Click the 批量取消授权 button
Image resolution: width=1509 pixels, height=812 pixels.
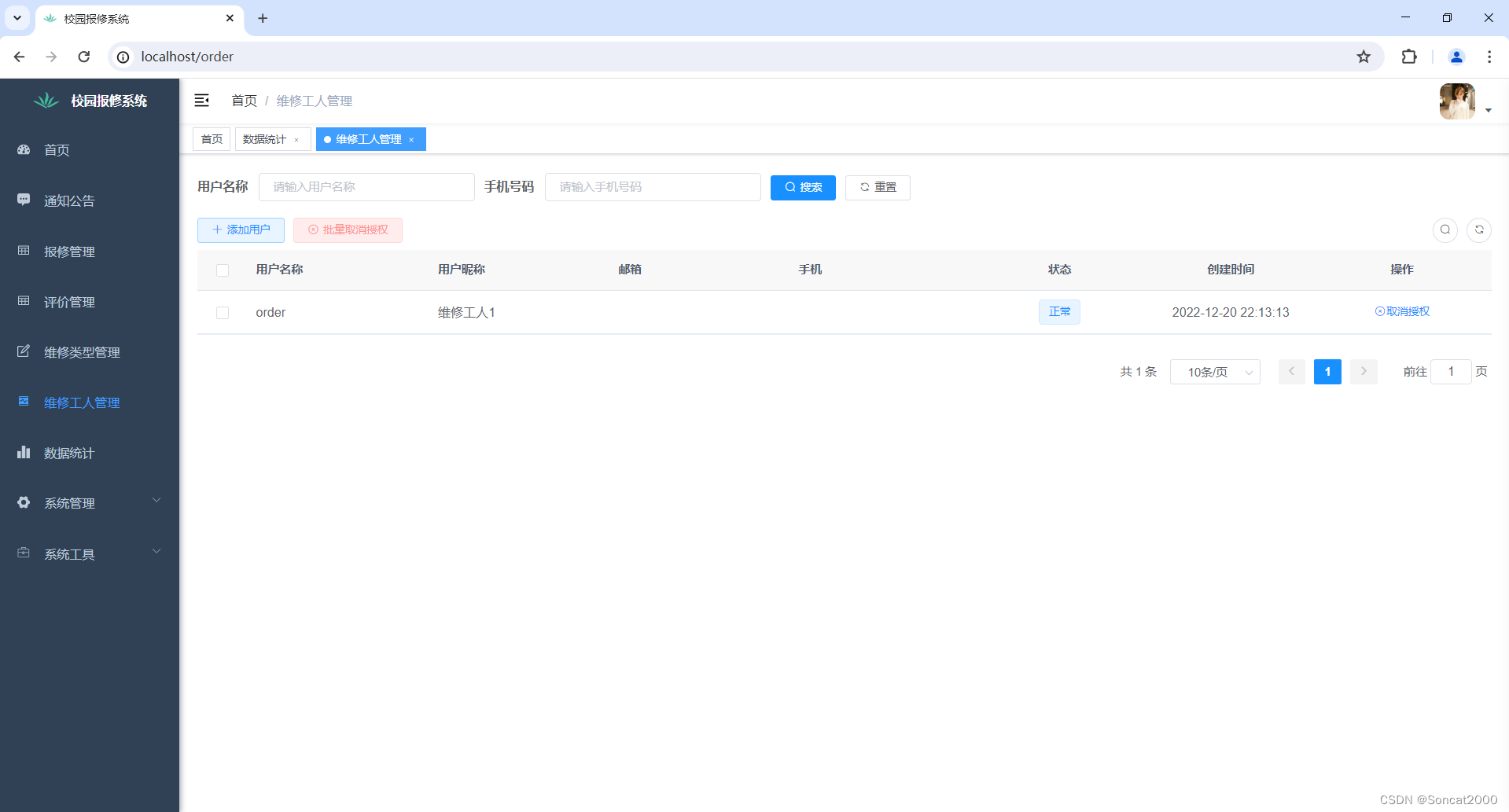348,230
